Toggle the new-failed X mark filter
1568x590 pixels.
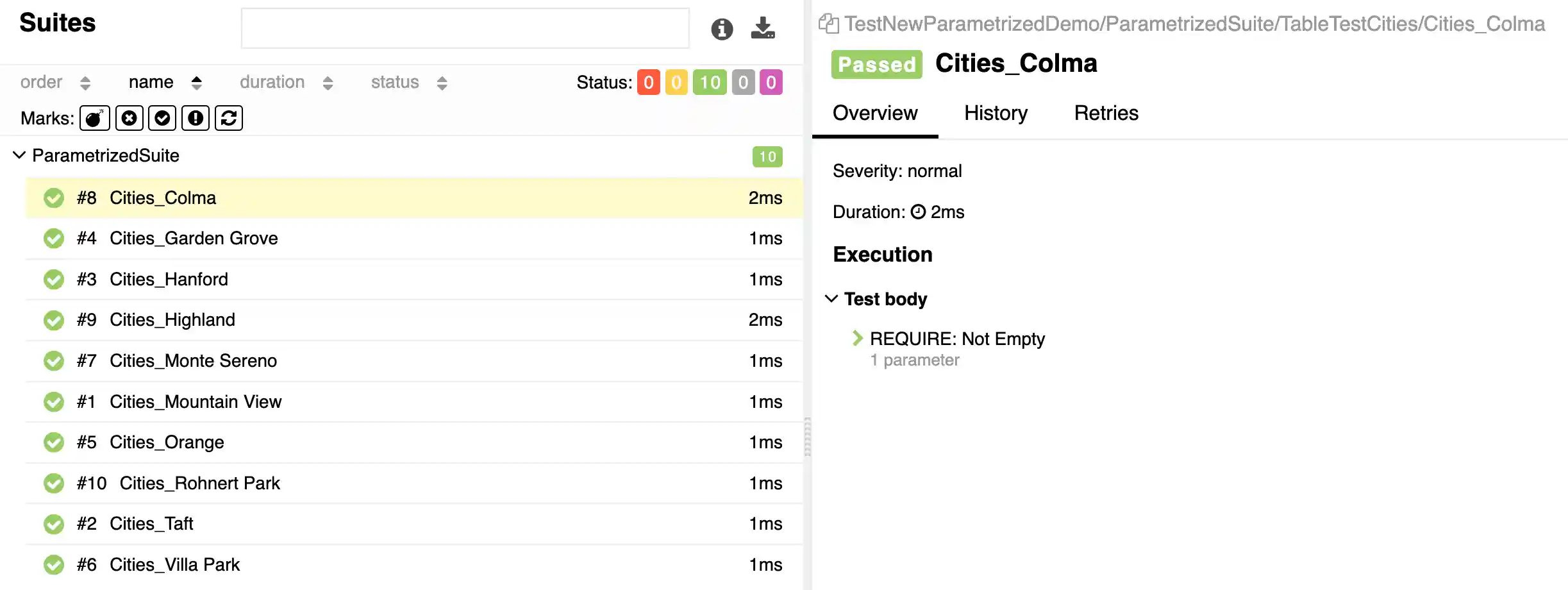coord(129,119)
